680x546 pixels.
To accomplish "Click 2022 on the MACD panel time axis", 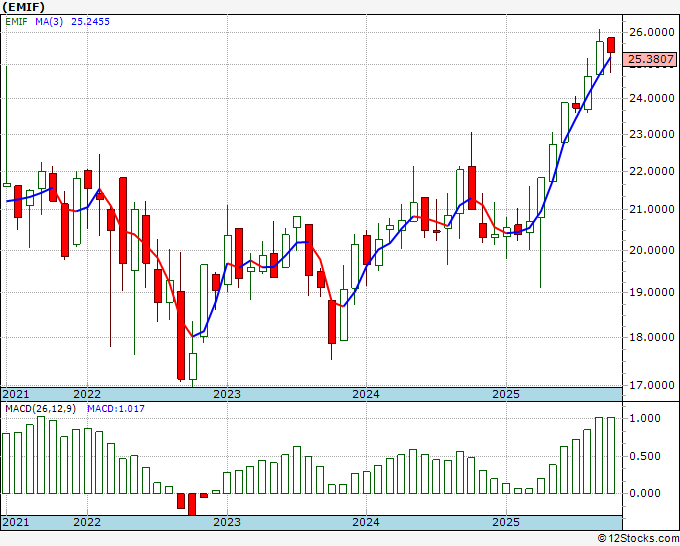I will (x=87, y=522).
